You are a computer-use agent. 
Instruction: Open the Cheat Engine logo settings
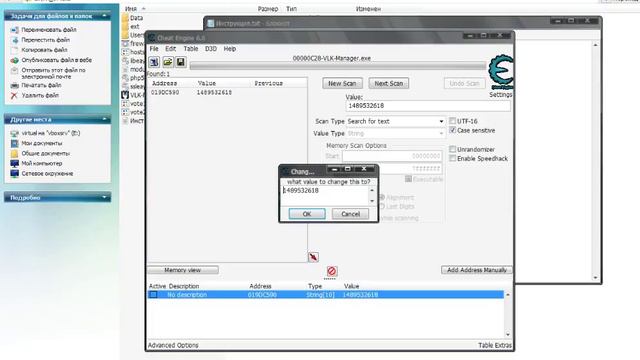501,72
